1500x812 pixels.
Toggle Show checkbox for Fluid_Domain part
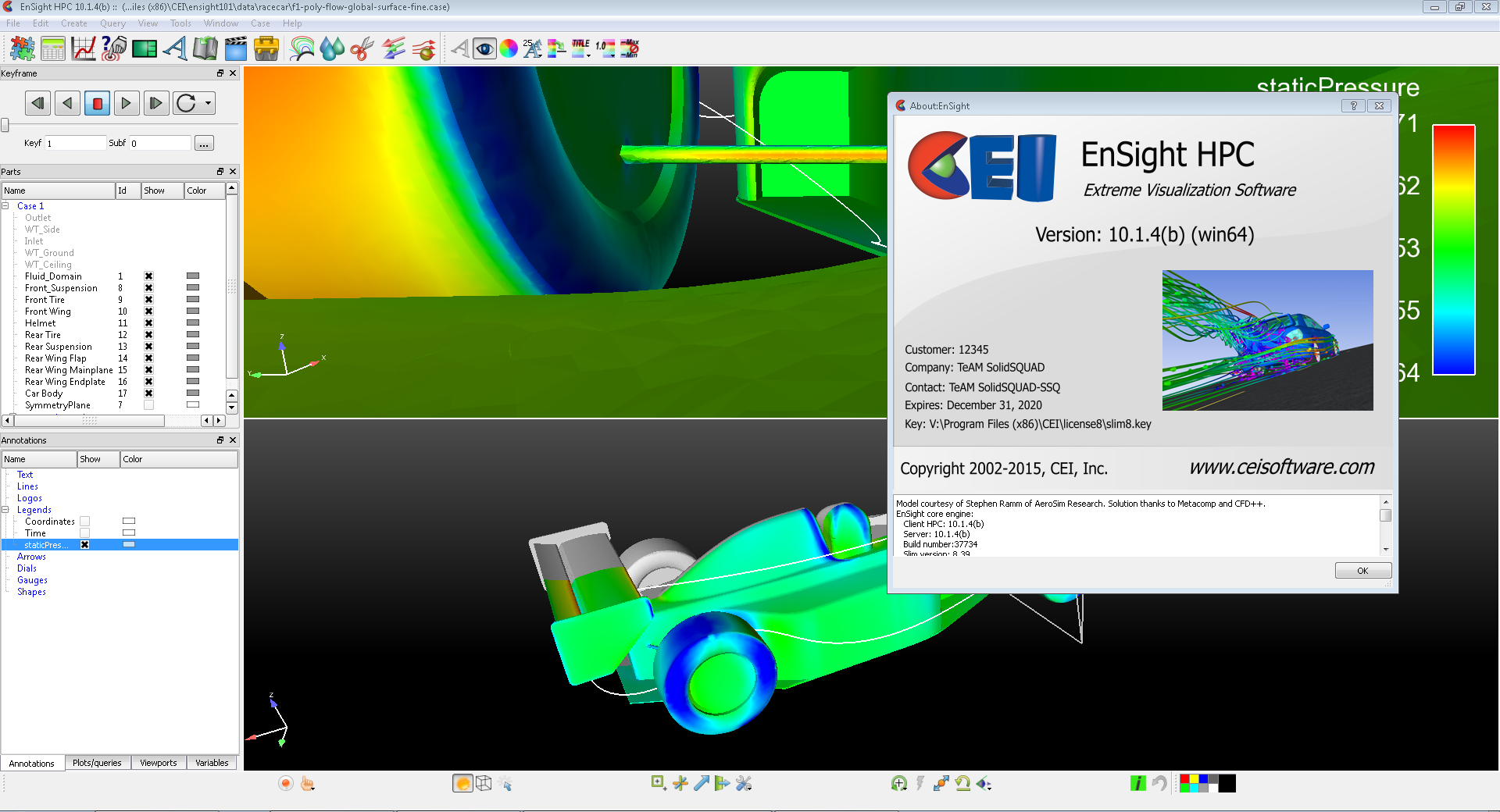(148, 276)
